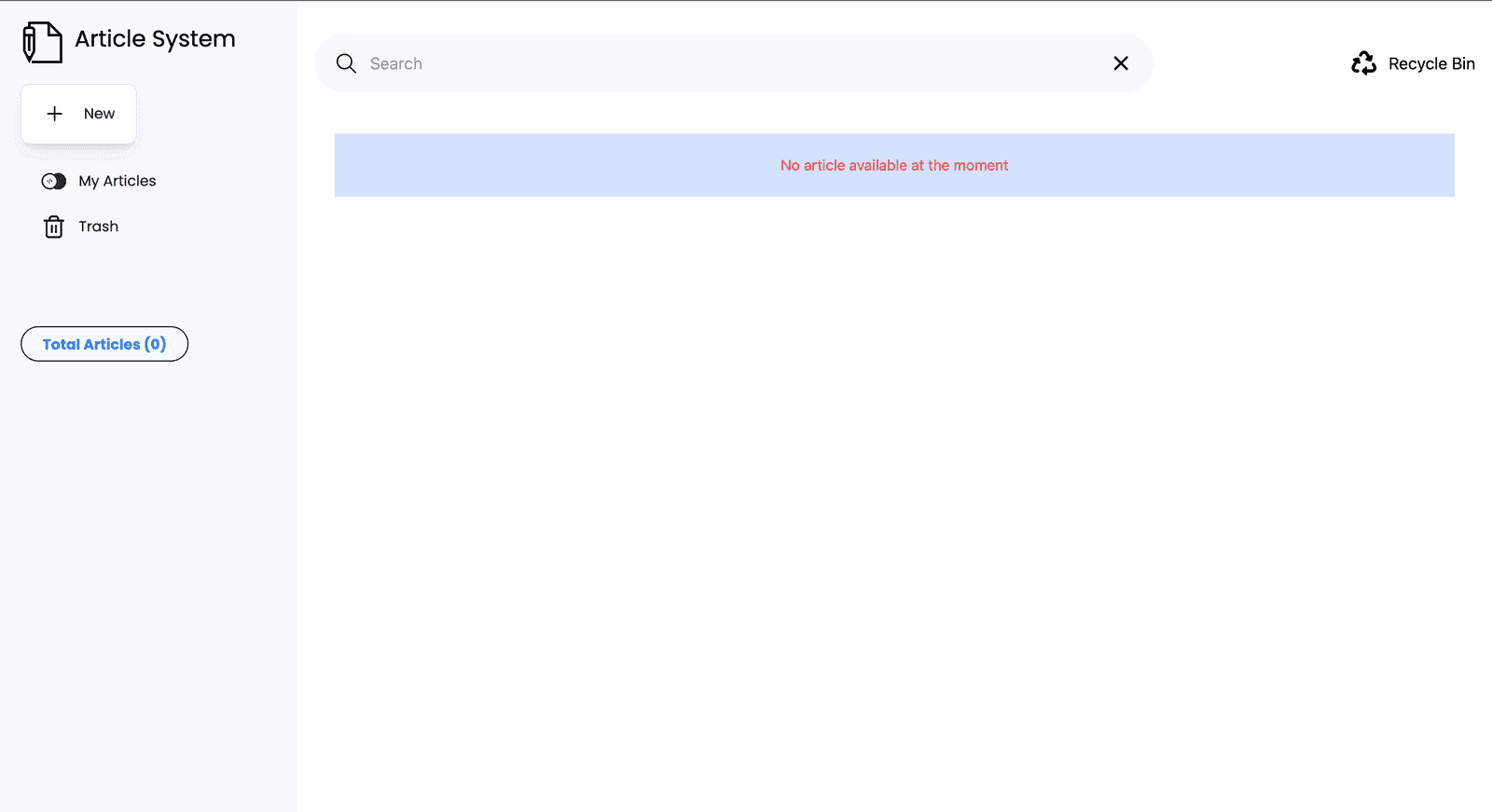This screenshot has width=1492, height=812.
Task: Click the Article System logo icon
Action: point(43,43)
